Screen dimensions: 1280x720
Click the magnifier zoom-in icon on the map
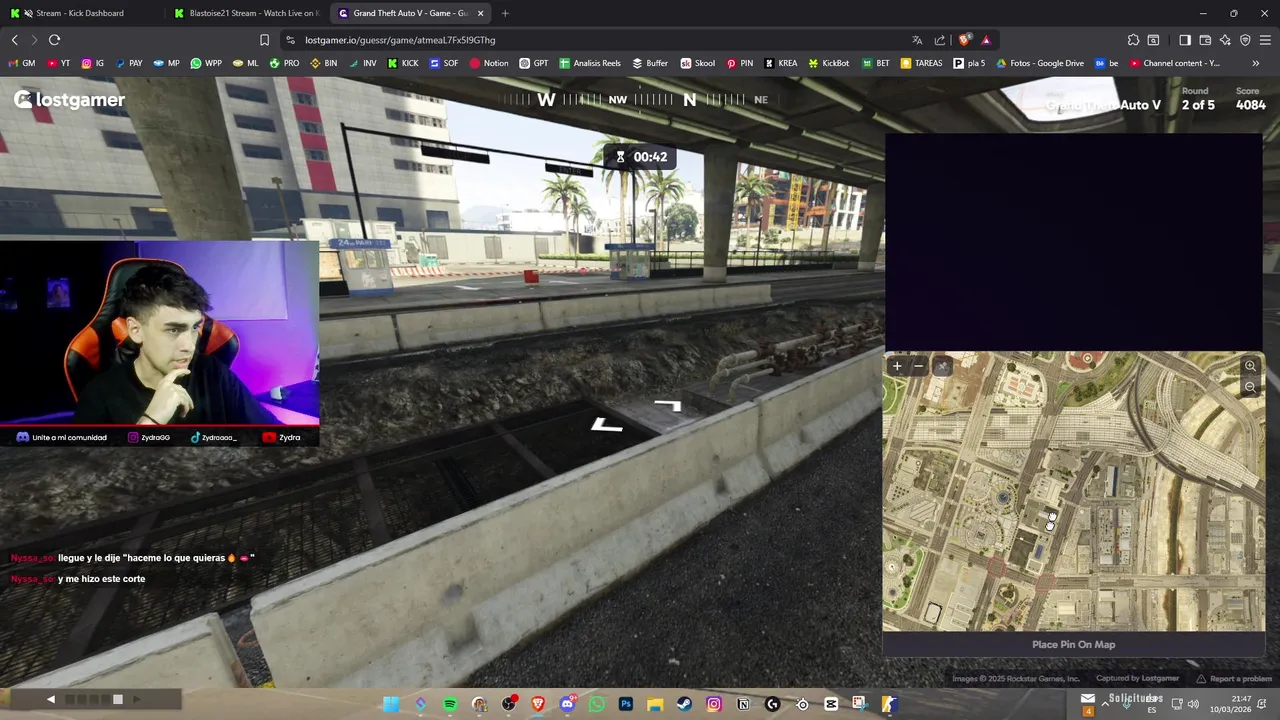1250,366
